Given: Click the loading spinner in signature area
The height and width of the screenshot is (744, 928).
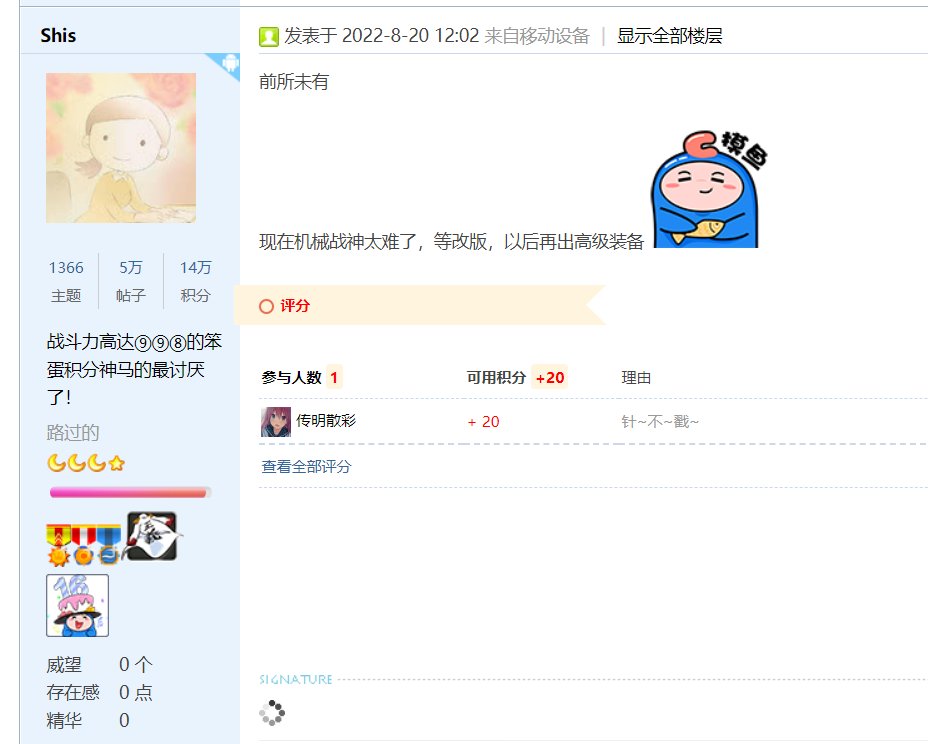Looking at the screenshot, I should pyautogui.click(x=272, y=713).
